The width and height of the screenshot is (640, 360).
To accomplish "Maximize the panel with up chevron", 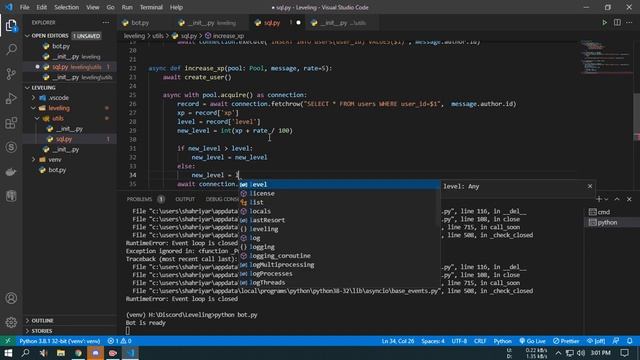I will click(617, 199).
